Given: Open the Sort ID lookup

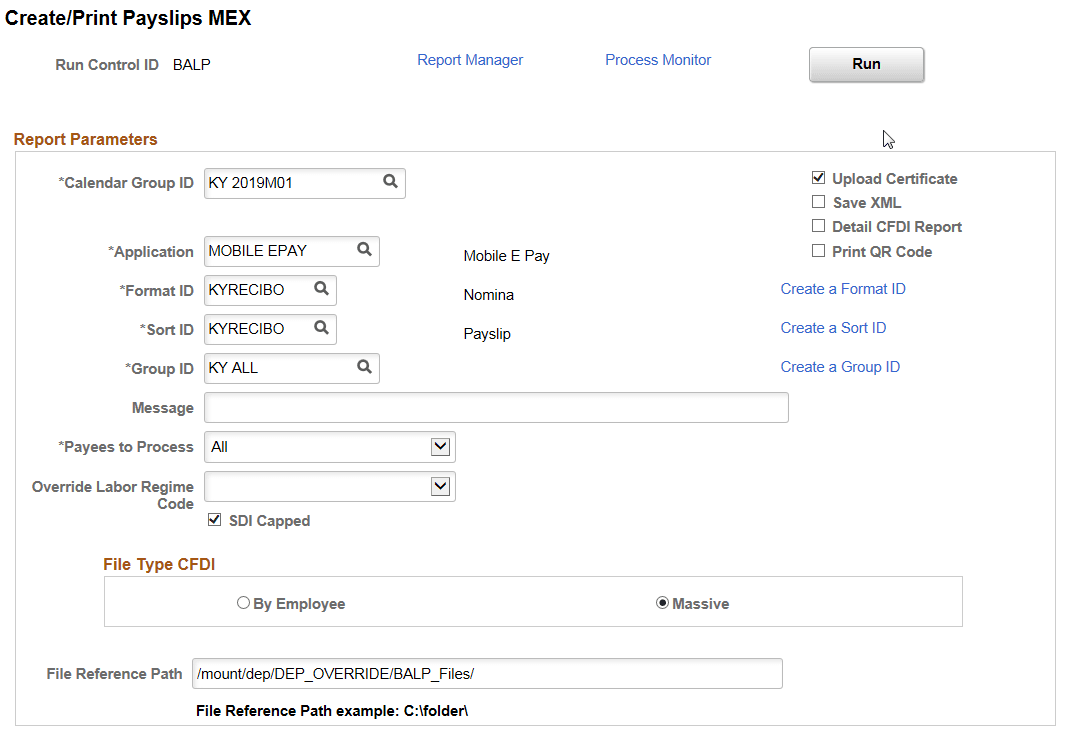Looking at the screenshot, I should [323, 329].
